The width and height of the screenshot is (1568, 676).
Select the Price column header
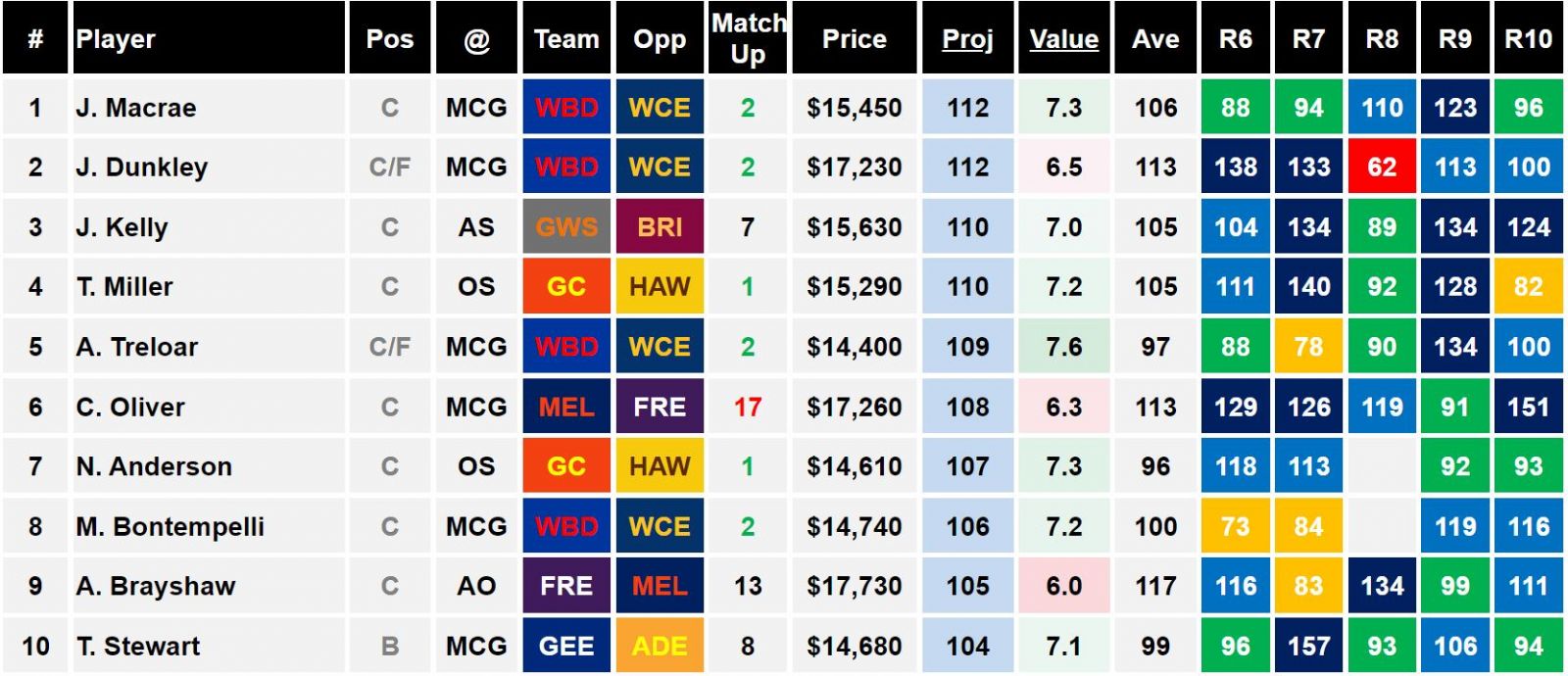point(854,39)
